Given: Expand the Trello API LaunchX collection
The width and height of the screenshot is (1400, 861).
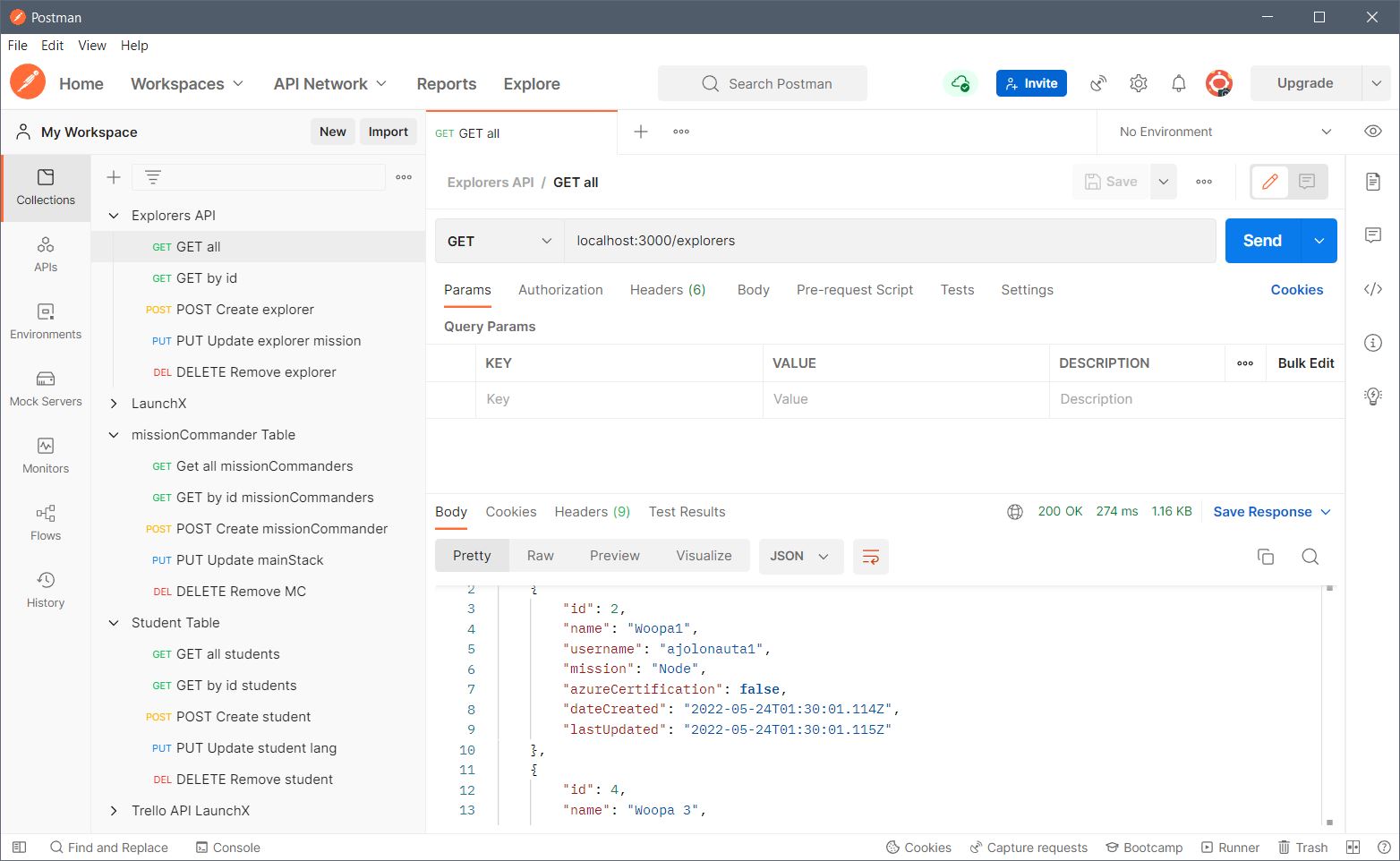Looking at the screenshot, I should [x=114, y=811].
